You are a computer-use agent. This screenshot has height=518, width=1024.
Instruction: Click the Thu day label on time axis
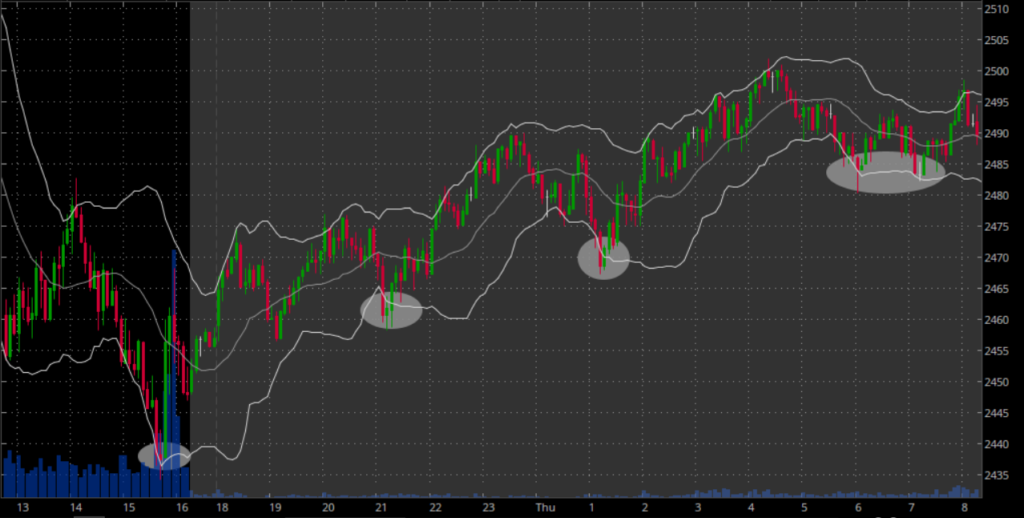coord(545,508)
